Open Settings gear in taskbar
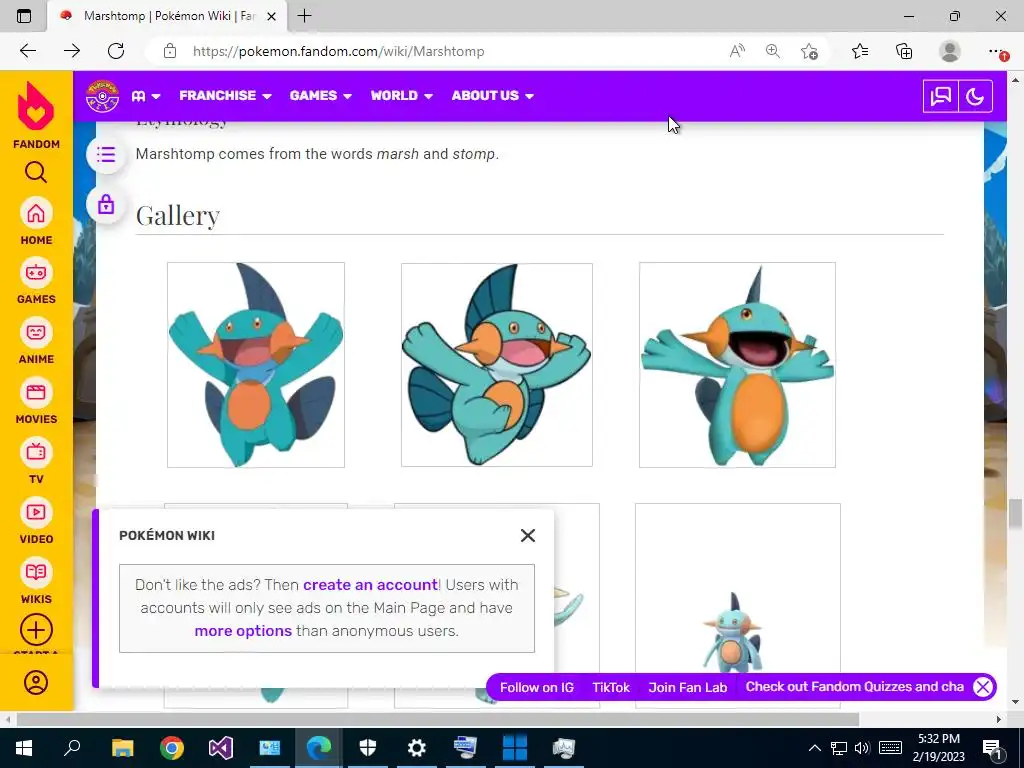The image size is (1024, 768). tap(417, 748)
